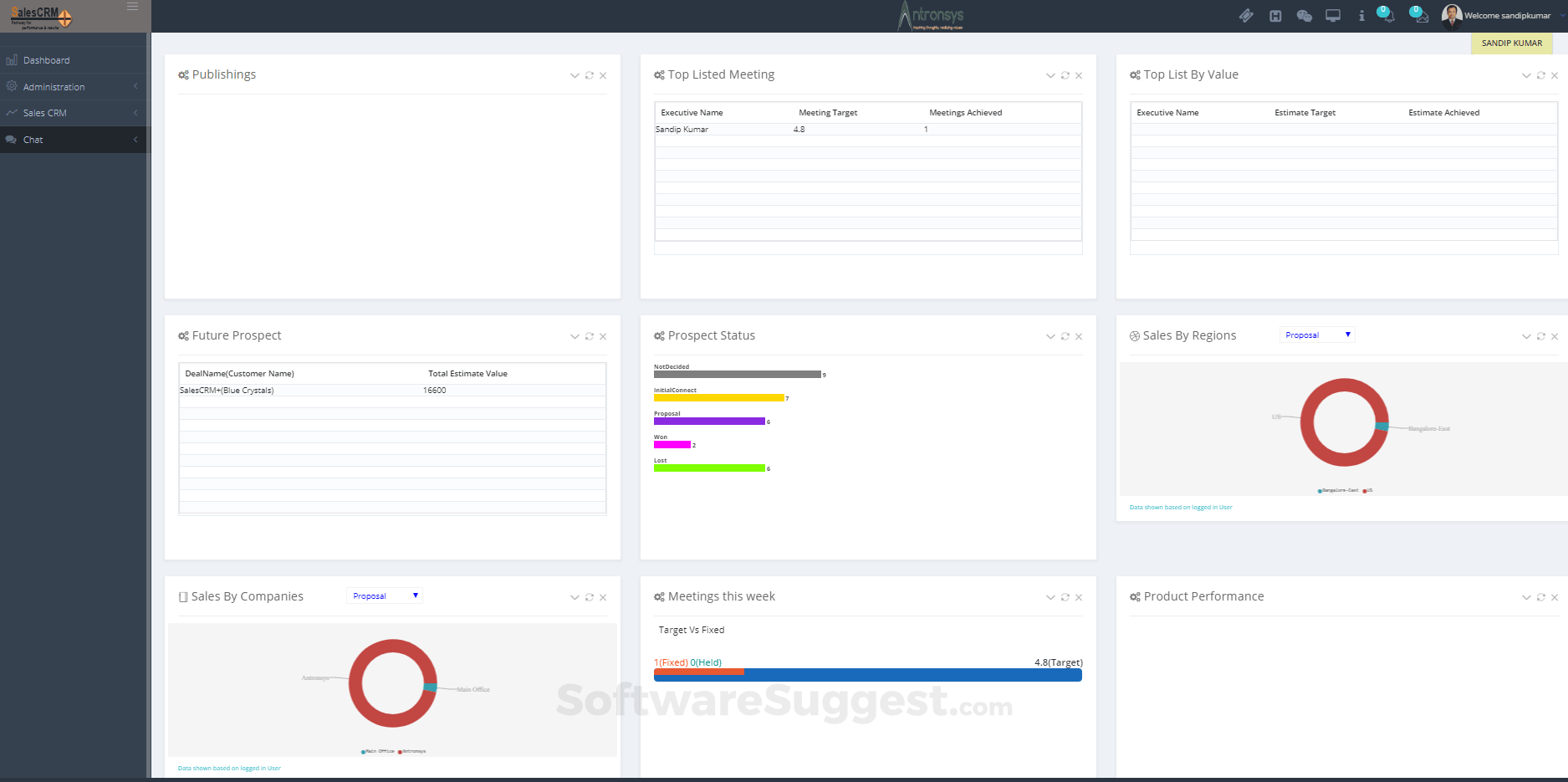This screenshot has width=1568, height=782.
Task: Open the envelope messages icon
Action: [1419, 15]
